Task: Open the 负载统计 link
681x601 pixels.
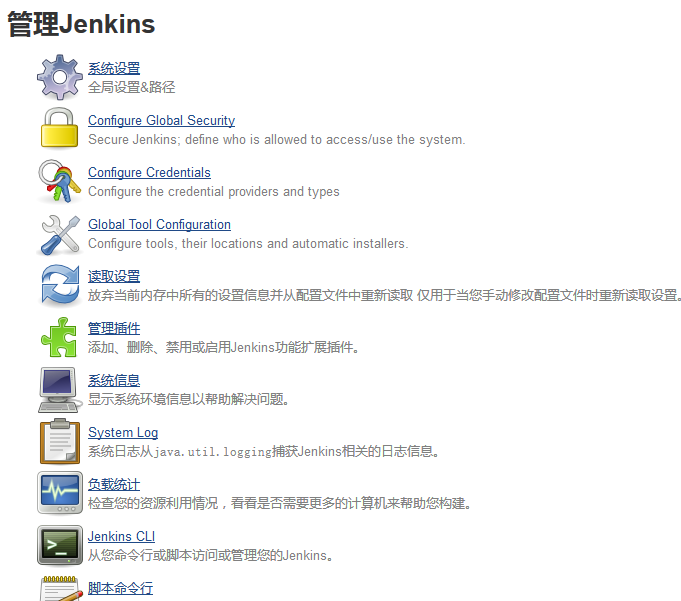Action: click(x=114, y=485)
